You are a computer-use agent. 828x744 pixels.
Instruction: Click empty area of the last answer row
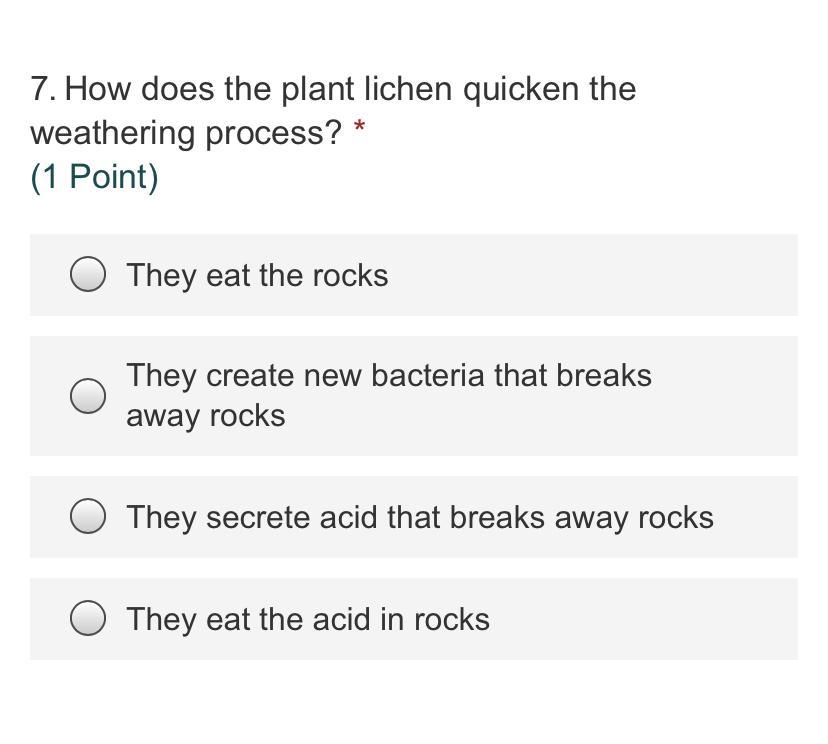(x=650, y=619)
